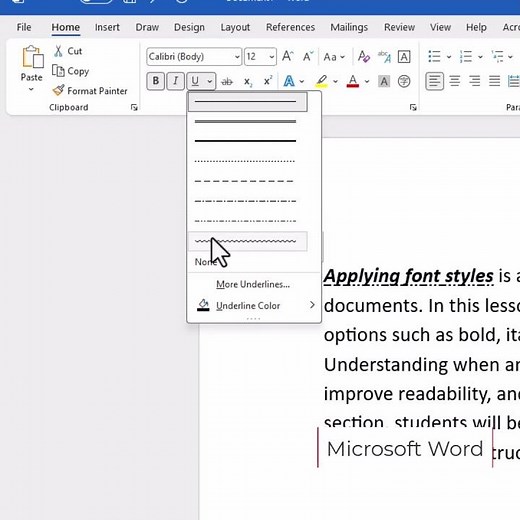Select Align Right paragraph alignment

[474, 81]
